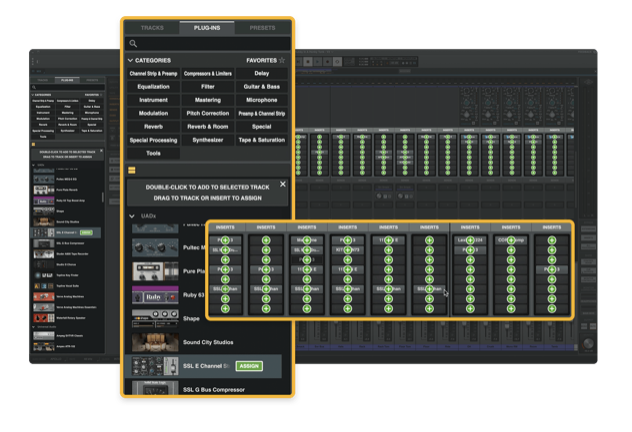The width and height of the screenshot is (632, 432).
Task: Click plus icon on the Lex 224 insert slot
Action: click(470, 240)
